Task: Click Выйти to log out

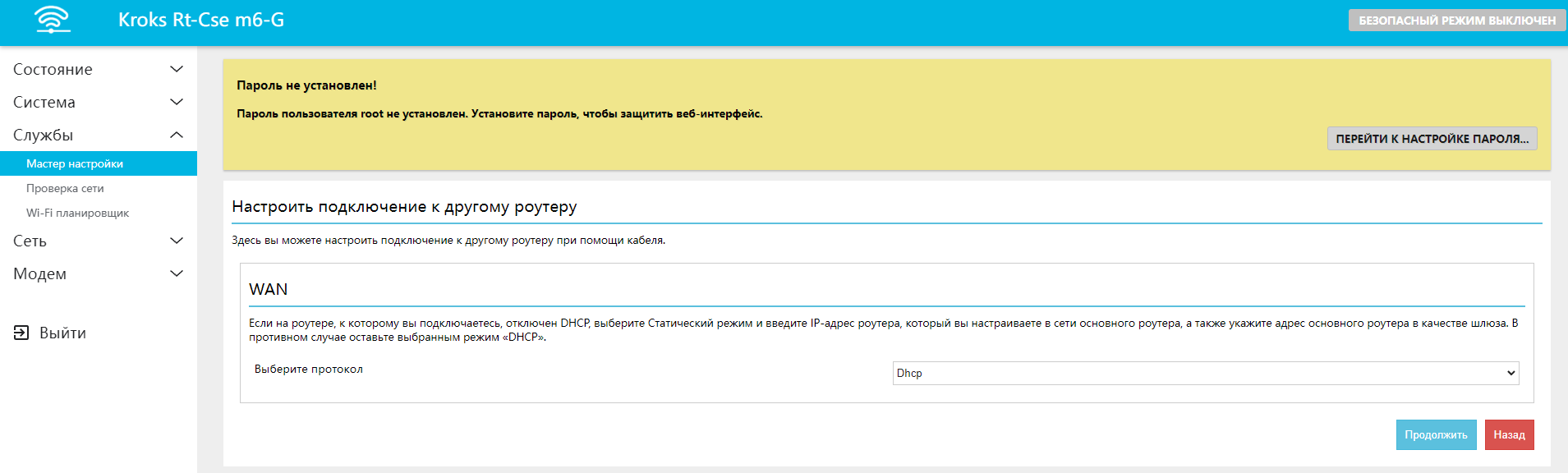Action: click(x=62, y=333)
